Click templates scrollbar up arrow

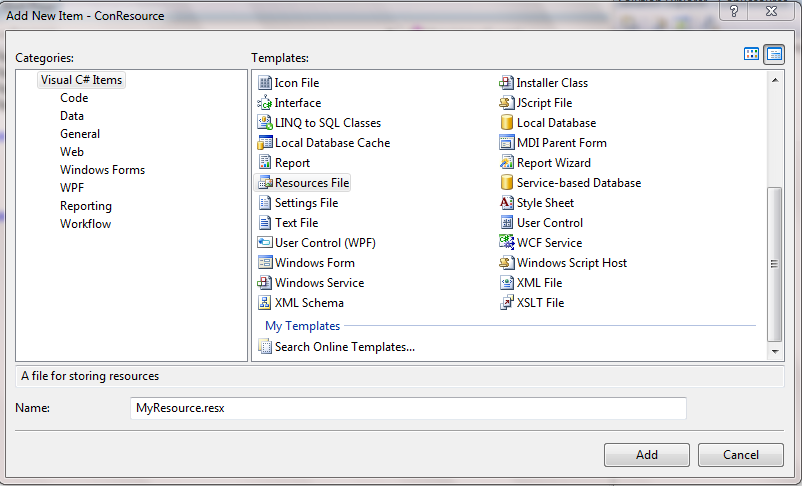775,80
